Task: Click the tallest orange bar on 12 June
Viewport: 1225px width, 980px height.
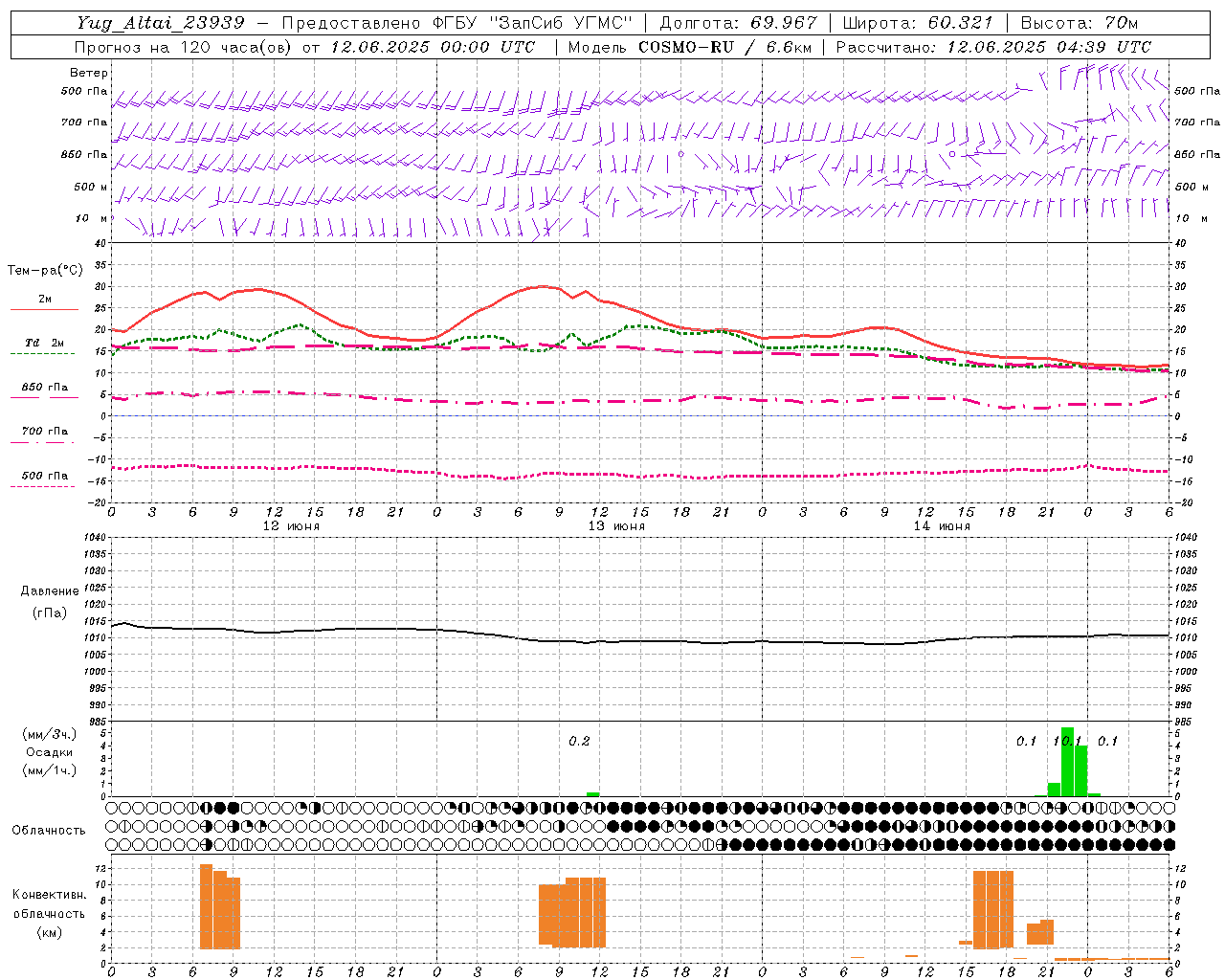Action: [x=206, y=906]
